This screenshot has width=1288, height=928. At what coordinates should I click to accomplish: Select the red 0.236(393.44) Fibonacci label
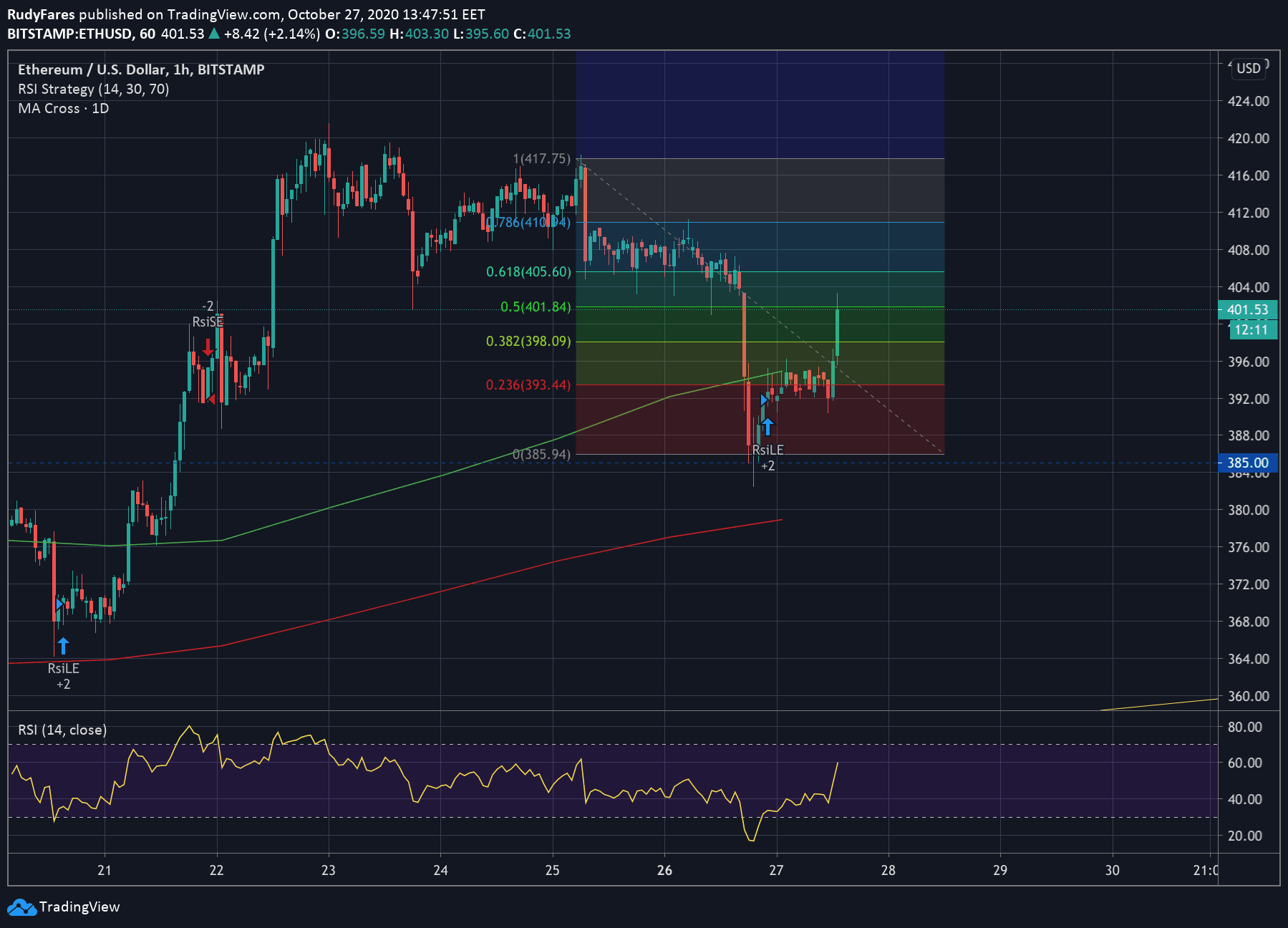528,385
